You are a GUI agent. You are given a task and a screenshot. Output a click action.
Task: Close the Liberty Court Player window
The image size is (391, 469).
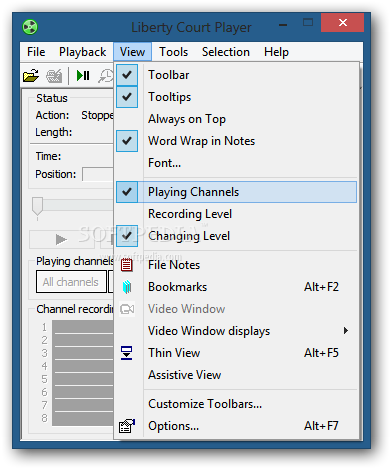coord(342,23)
